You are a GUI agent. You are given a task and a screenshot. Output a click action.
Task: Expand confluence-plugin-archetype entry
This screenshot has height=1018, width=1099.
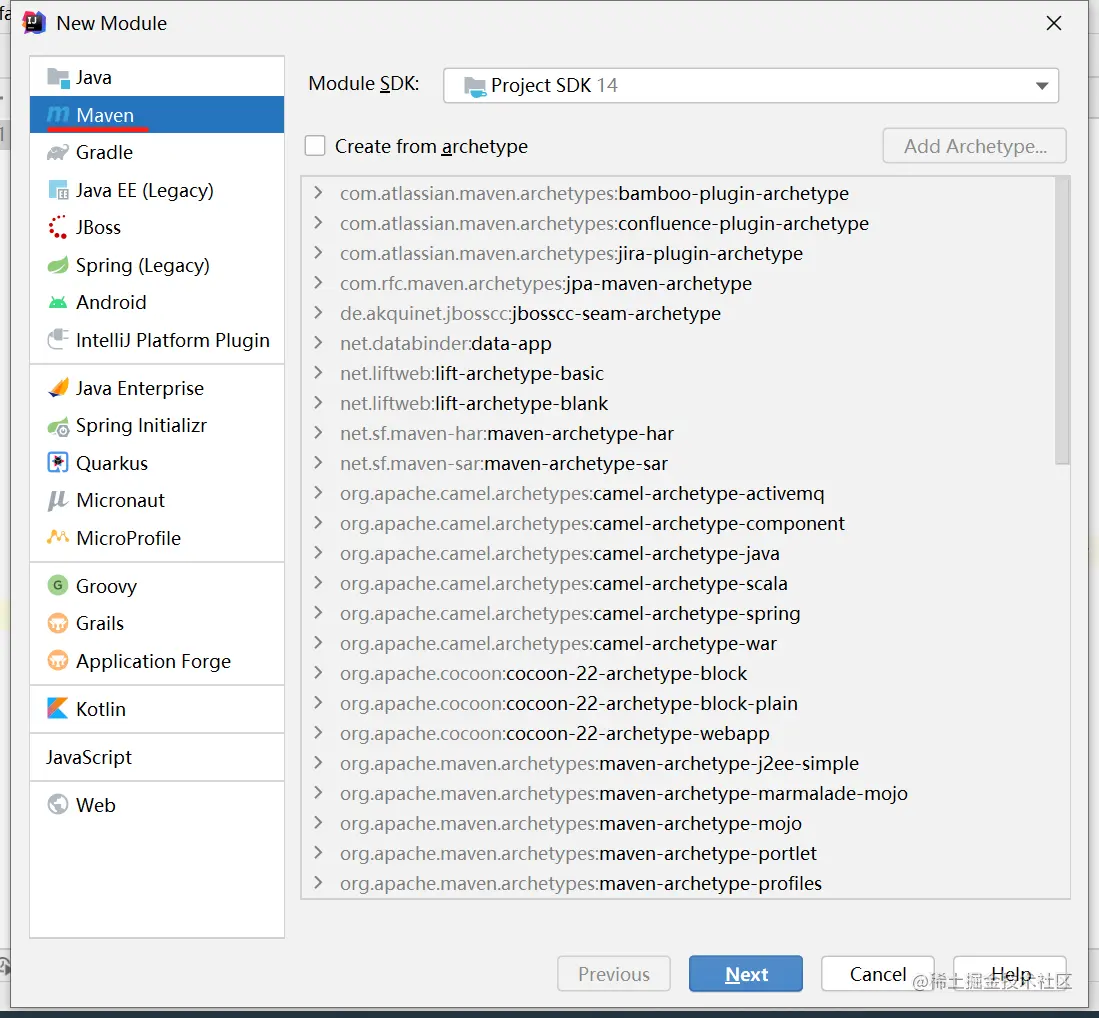pos(318,223)
